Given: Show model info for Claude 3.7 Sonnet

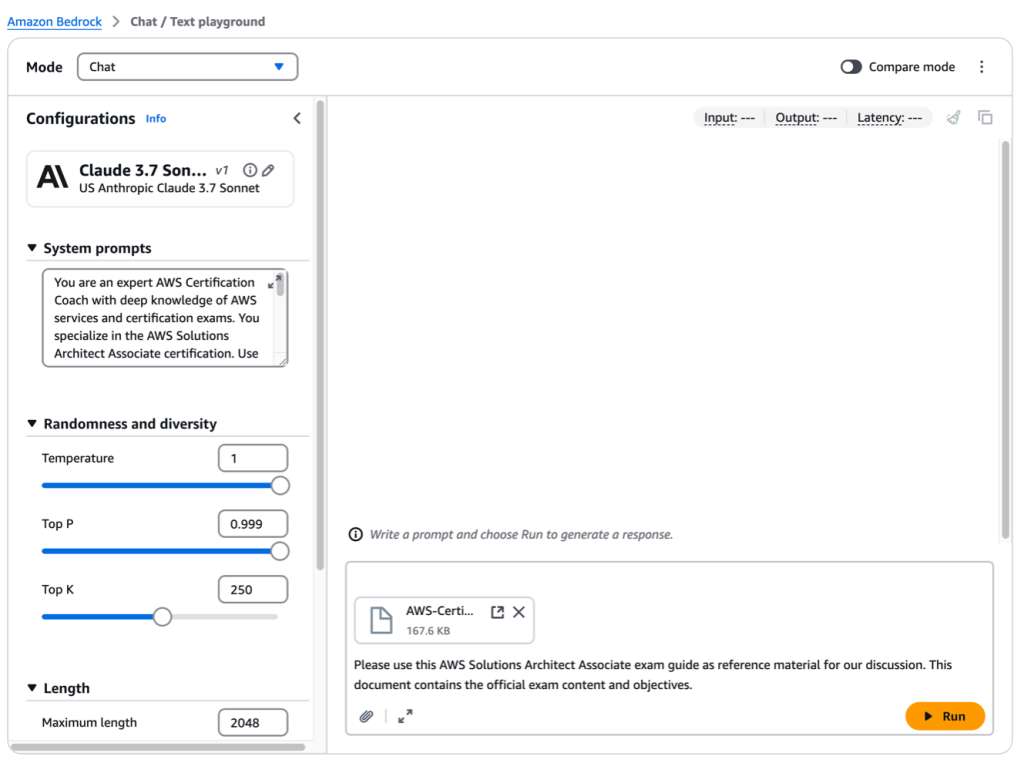Looking at the screenshot, I should pyautogui.click(x=249, y=170).
